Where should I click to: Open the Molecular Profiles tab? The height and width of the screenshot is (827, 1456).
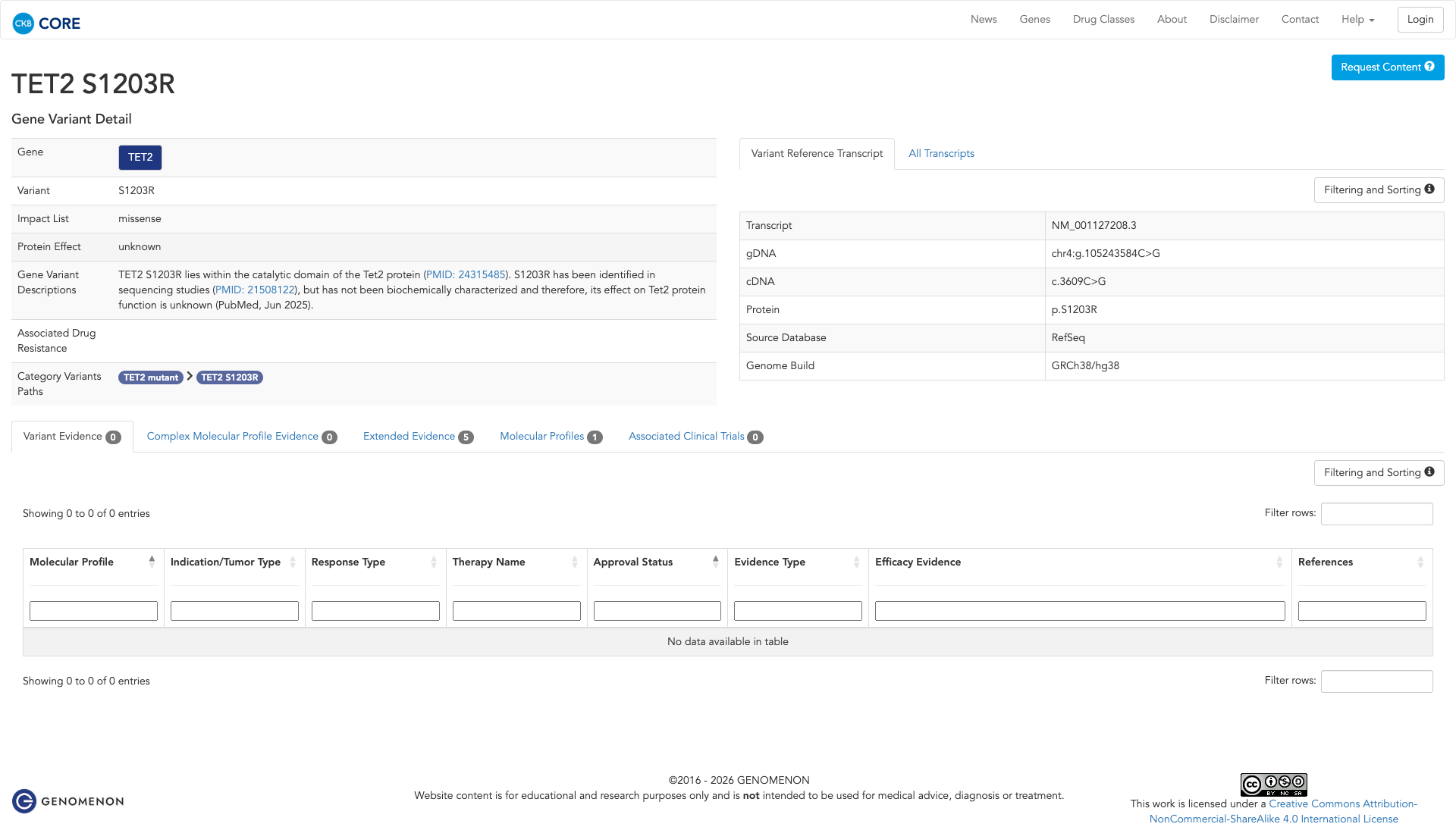[551, 437]
